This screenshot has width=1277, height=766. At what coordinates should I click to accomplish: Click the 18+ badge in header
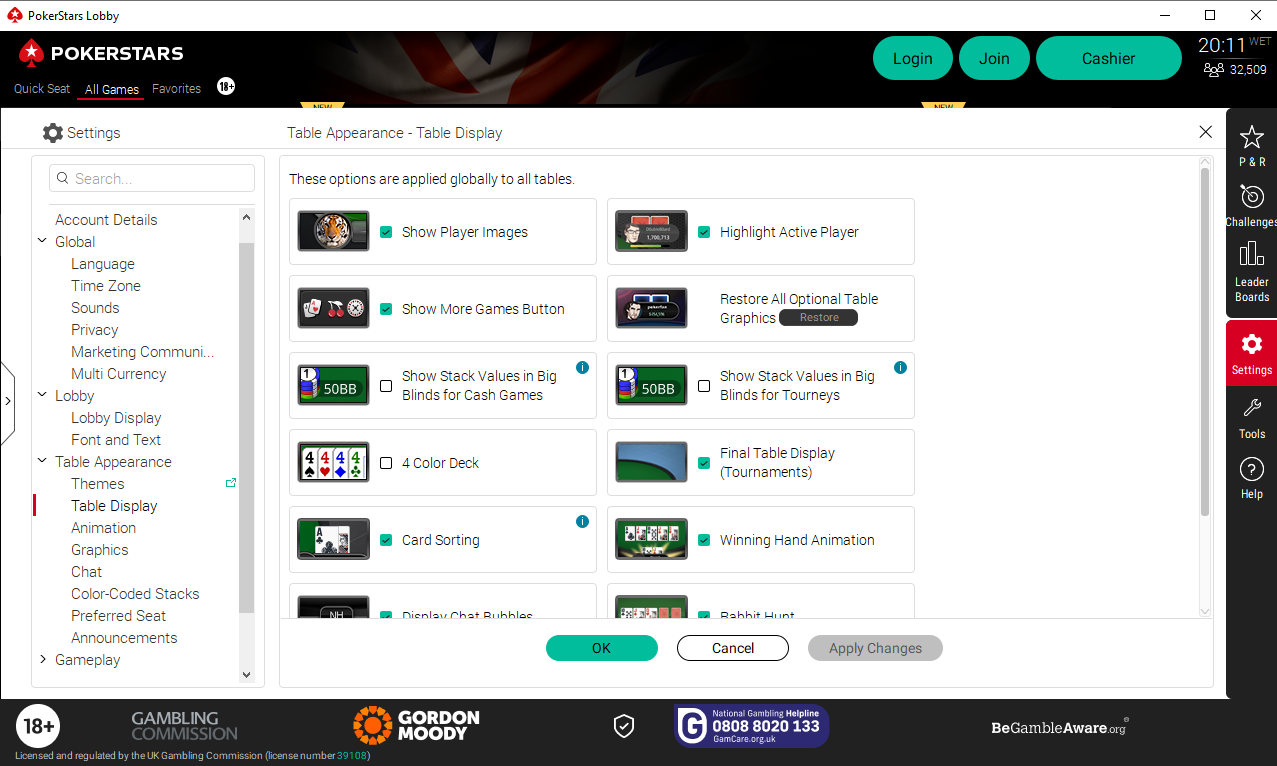pos(226,87)
